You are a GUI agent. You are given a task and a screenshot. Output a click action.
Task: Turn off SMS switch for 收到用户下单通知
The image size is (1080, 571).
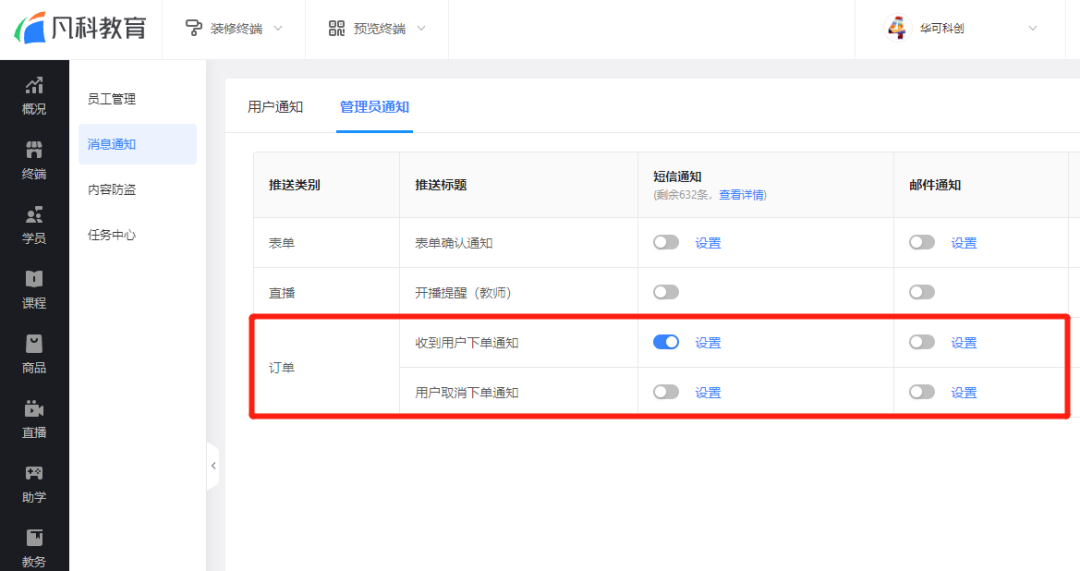[x=666, y=342]
